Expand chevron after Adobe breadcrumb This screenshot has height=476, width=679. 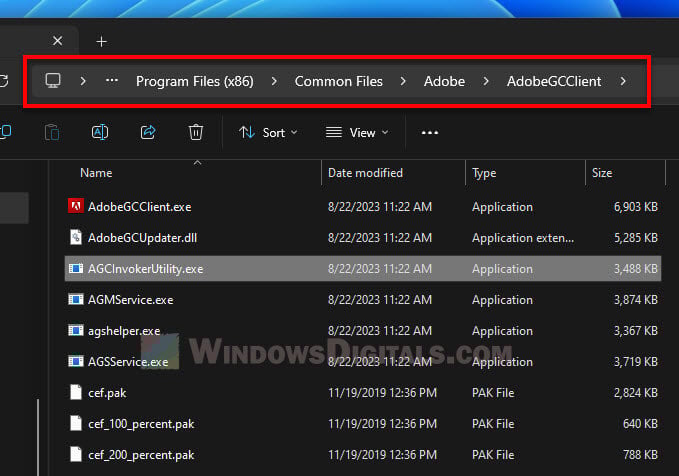pos(486,81)
